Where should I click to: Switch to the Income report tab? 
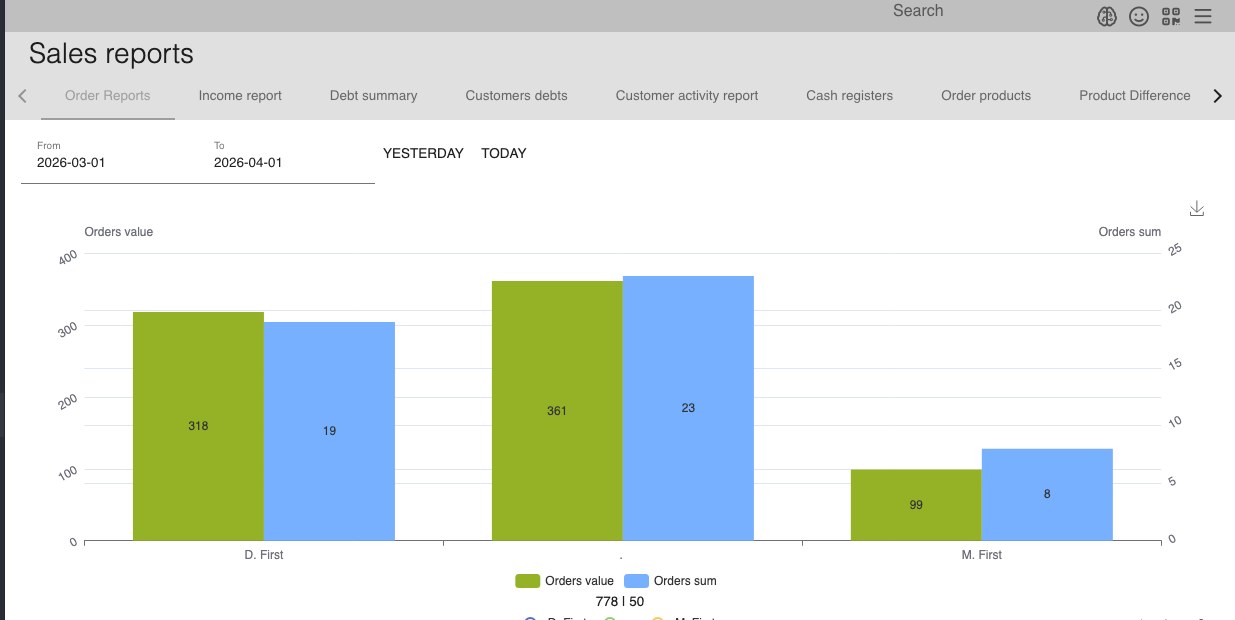[240, 96]
